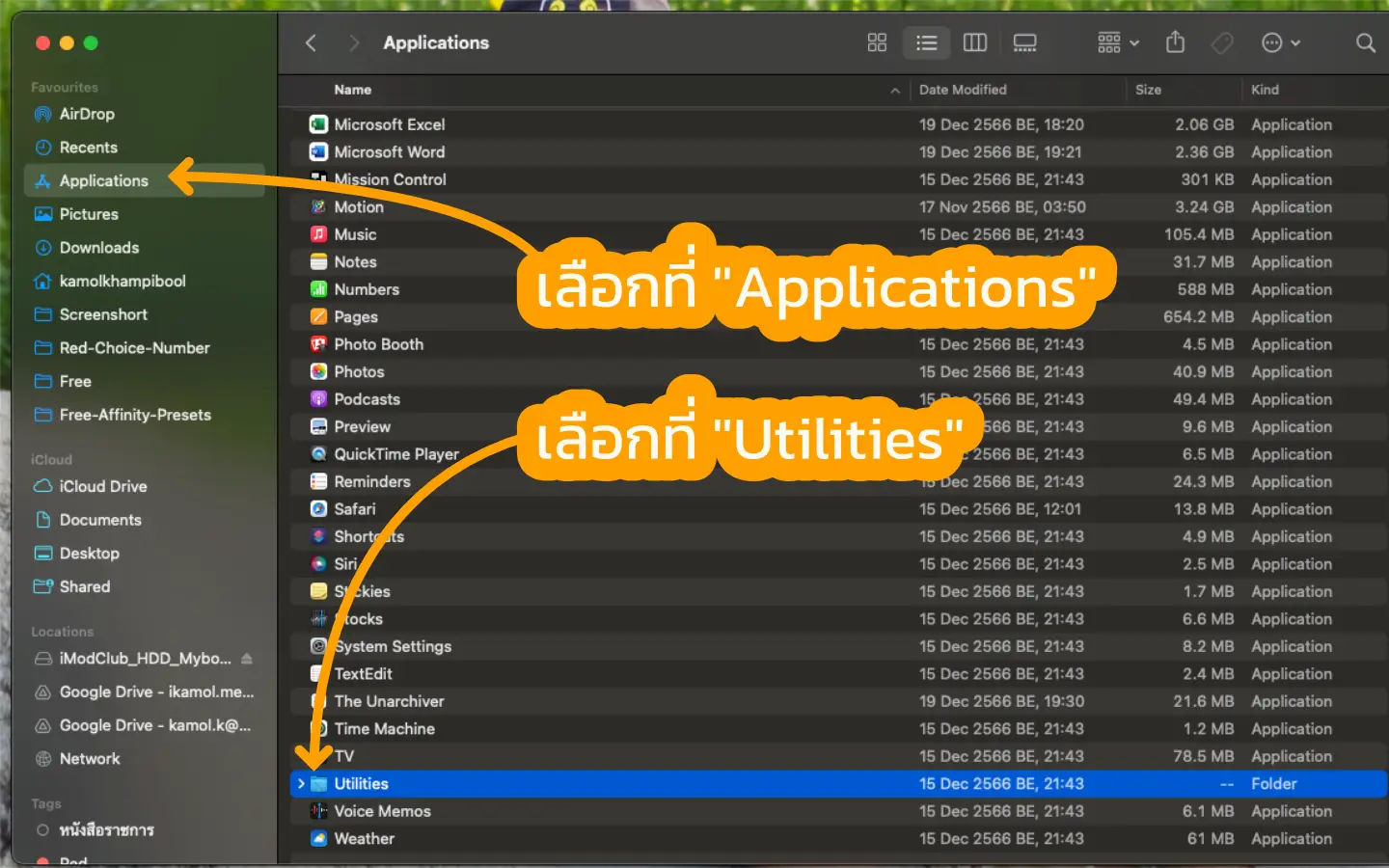Open Google Drive - ikamol.me location
The height and width of the screenshot is (868, 1389).
click(144, 692)
